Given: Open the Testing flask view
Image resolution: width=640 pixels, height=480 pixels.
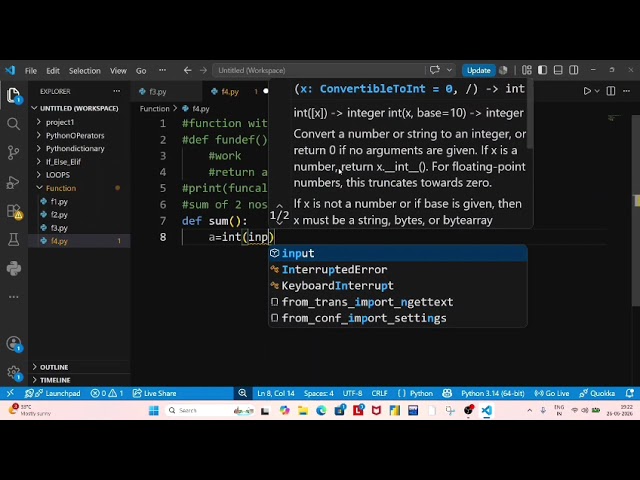Looking at the screenshot, I should [x=13, y=240].
